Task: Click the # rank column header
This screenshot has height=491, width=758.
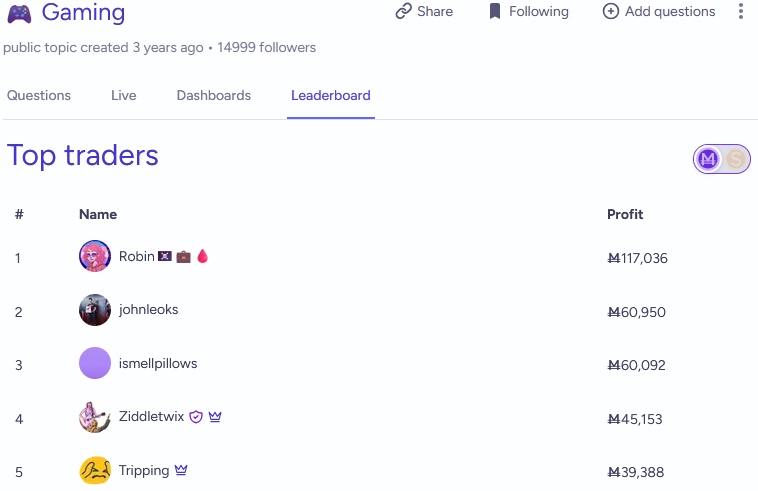Action: tap(19, 214)
